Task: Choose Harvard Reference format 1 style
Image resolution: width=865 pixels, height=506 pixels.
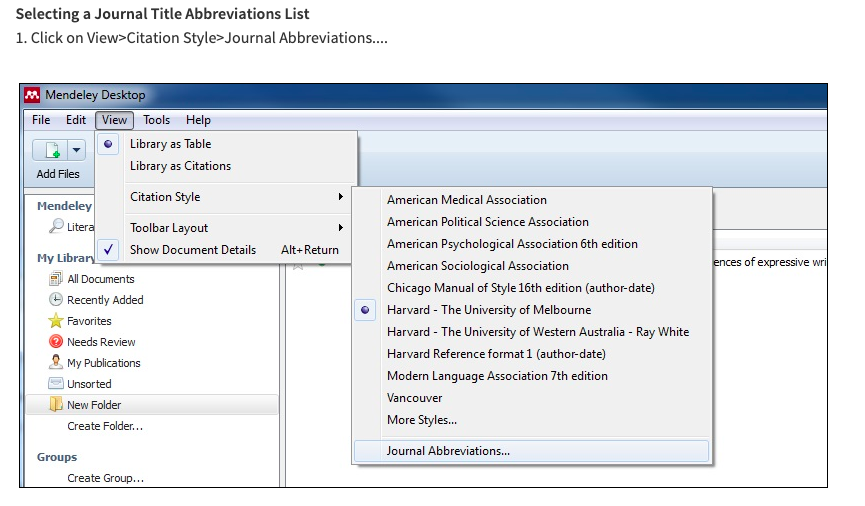Action: coord(496,354)
